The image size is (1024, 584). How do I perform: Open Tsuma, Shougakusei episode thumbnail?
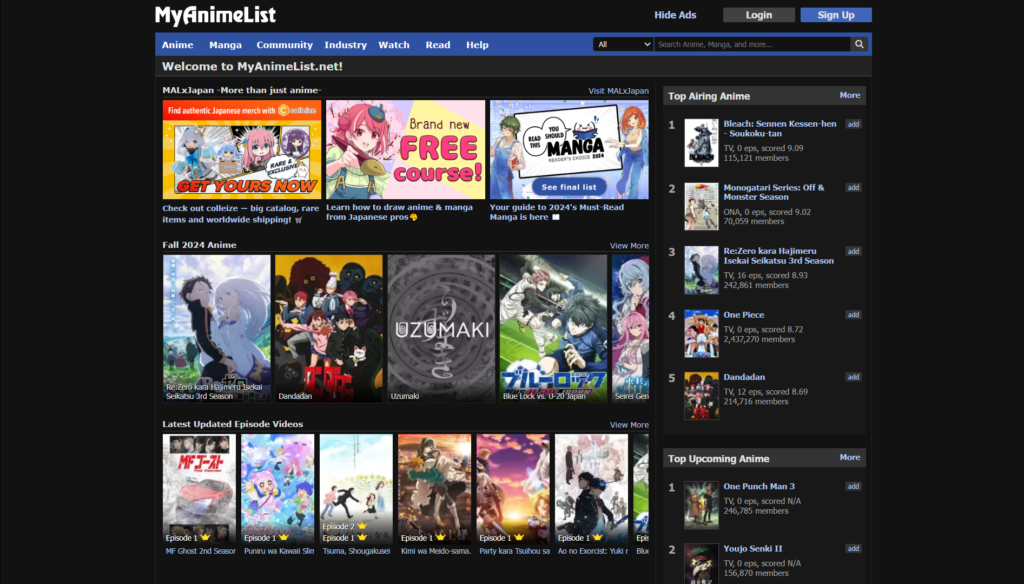[x=356, y=489]
